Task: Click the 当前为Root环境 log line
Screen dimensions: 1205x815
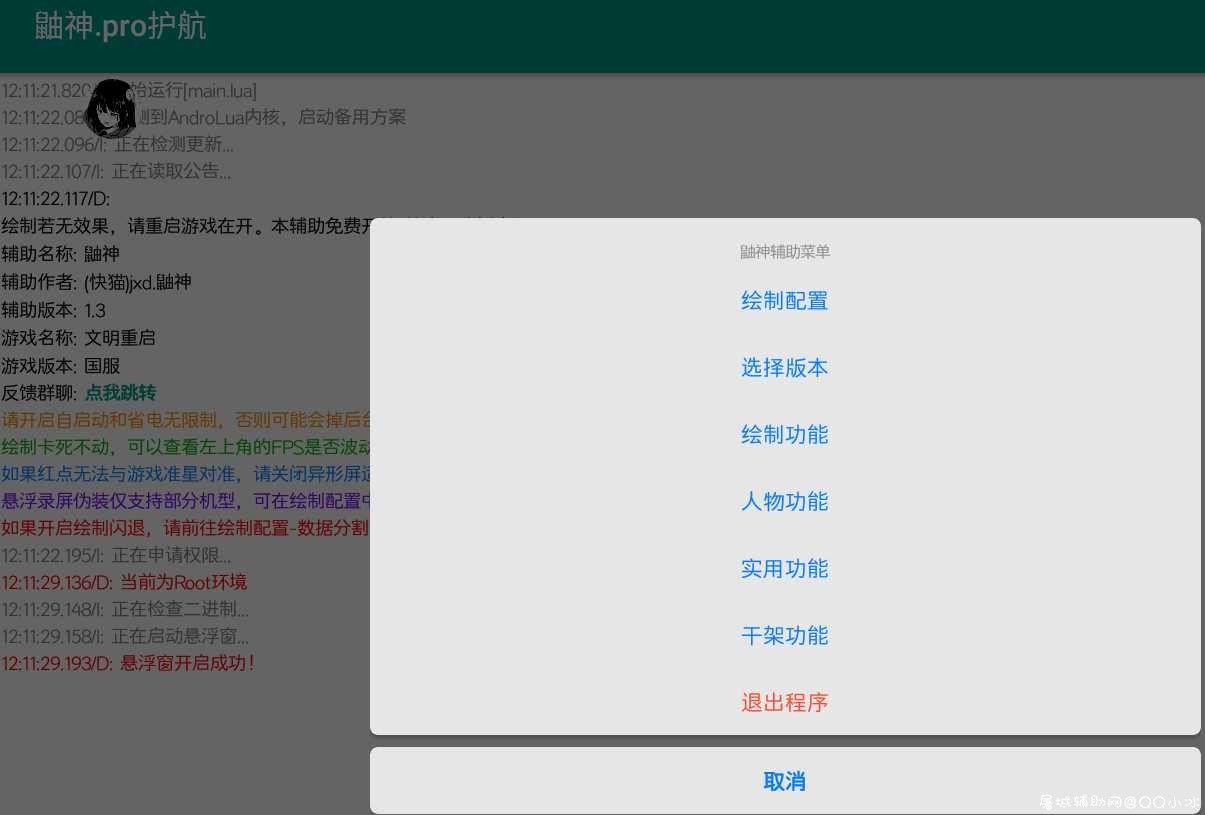Action: click(124, 582)
